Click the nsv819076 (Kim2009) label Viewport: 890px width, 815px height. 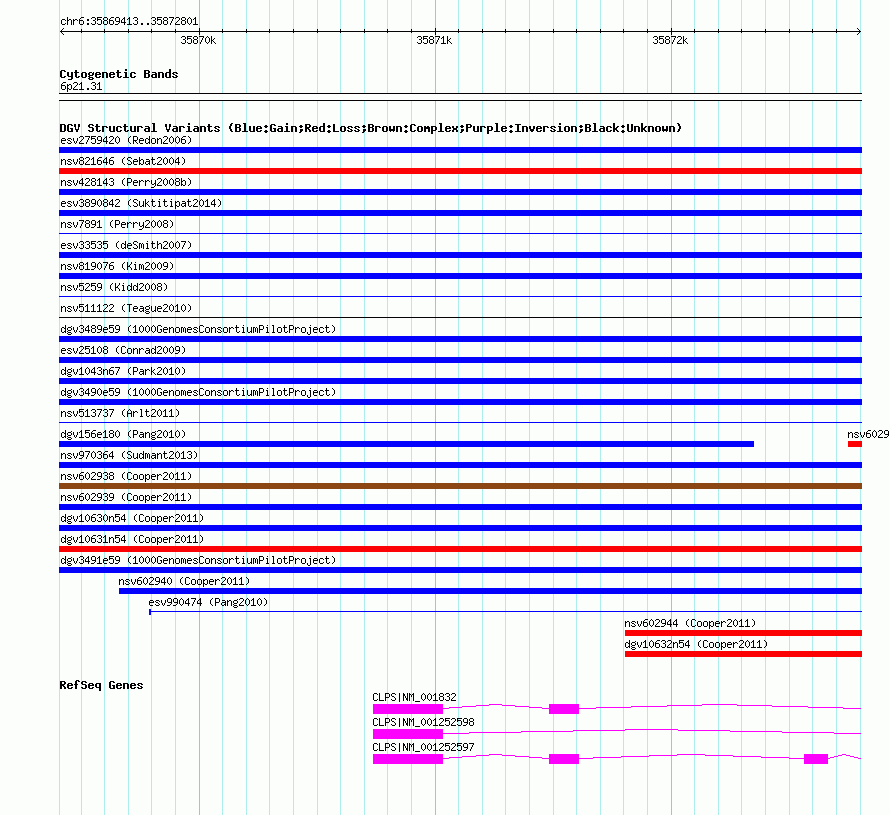coord(117,266)
